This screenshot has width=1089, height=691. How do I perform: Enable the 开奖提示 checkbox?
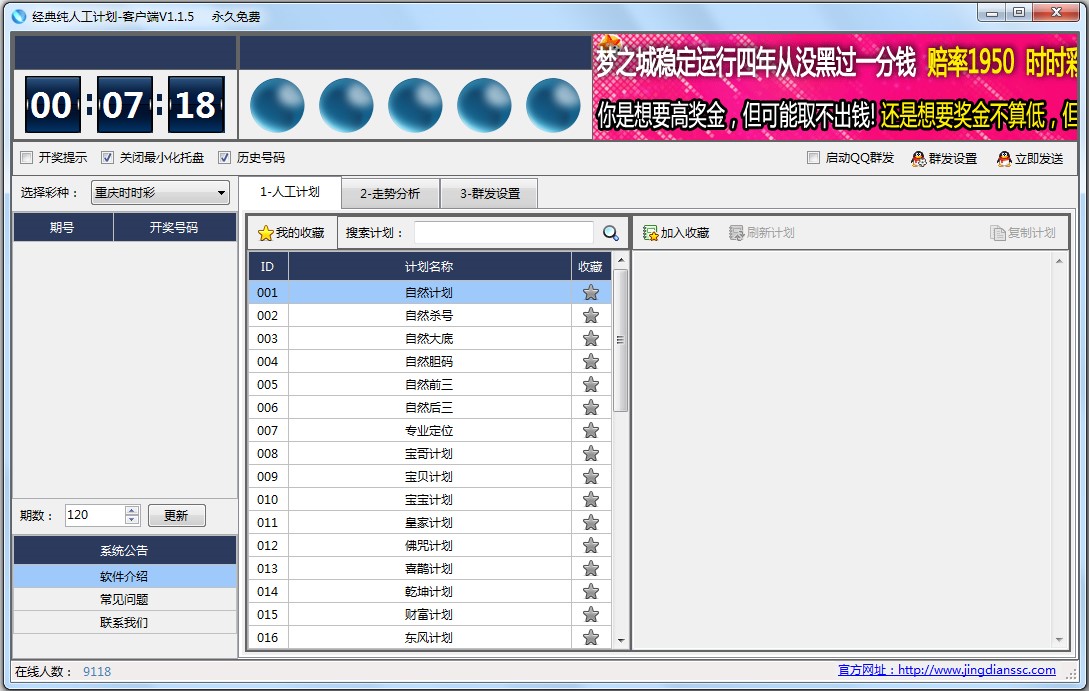(x=25, y=157)
